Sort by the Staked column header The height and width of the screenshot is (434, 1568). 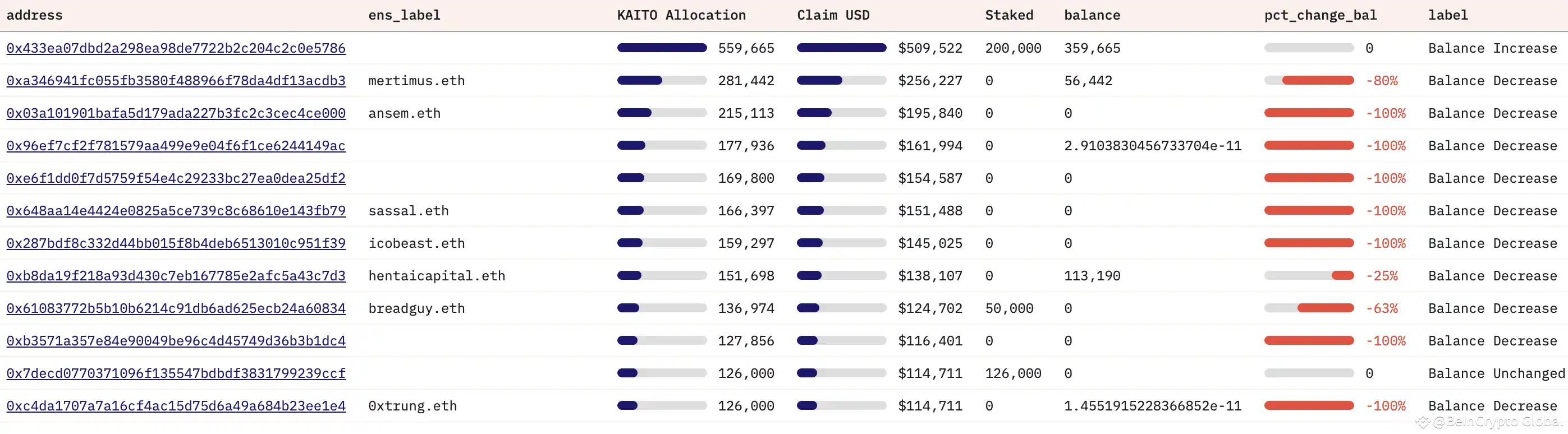(1008, 15)
